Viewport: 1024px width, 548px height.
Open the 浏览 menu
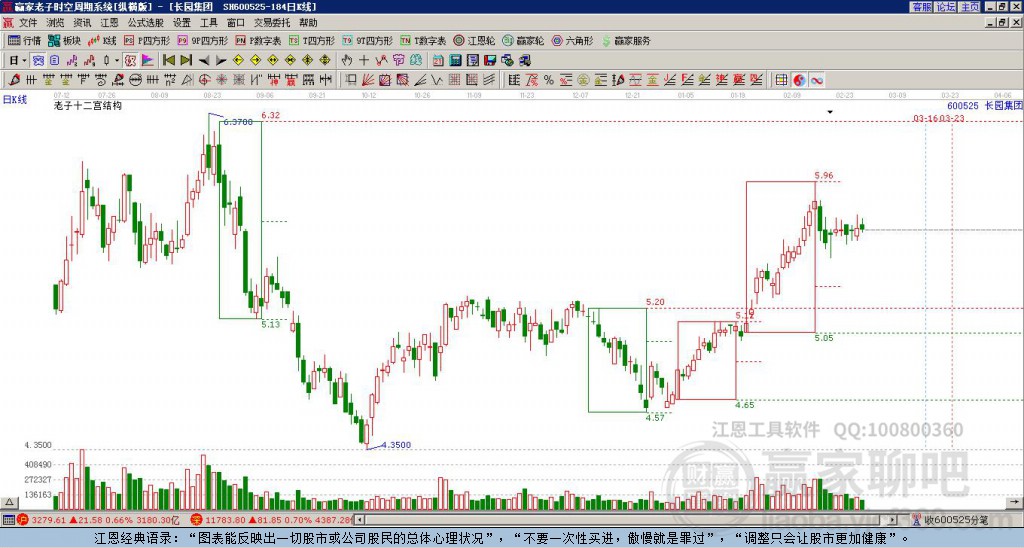click(55, 23)
